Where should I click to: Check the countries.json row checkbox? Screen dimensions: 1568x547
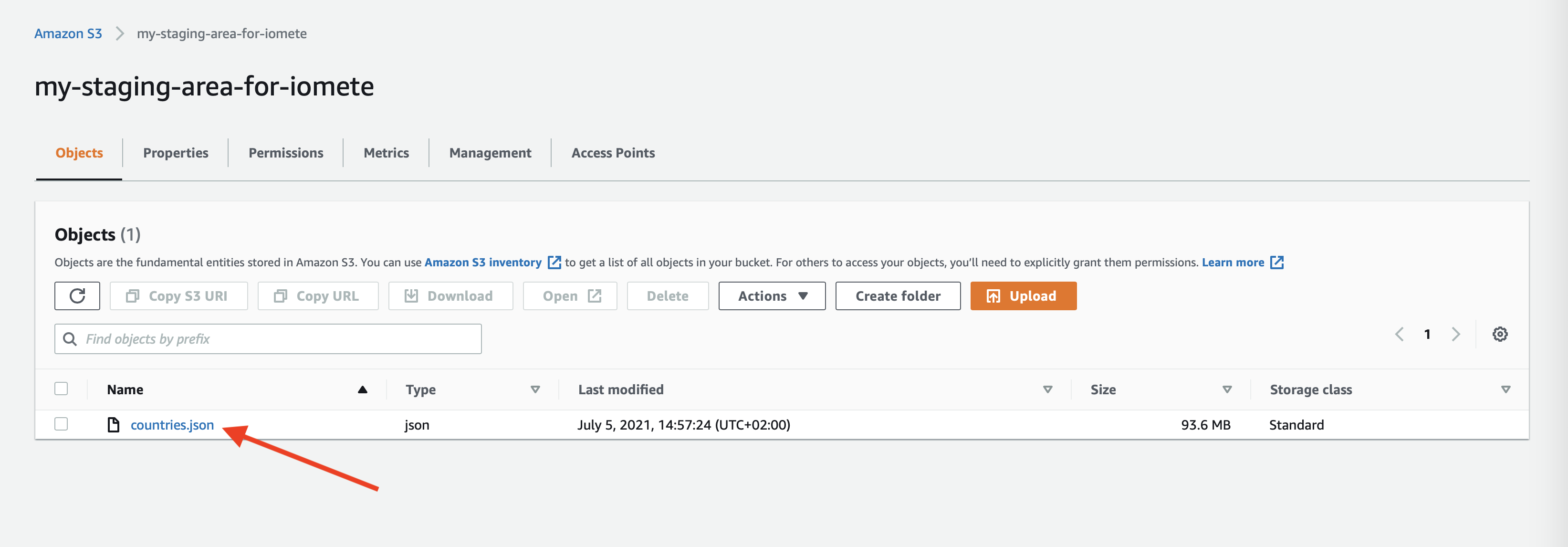[x=61, y=424]
